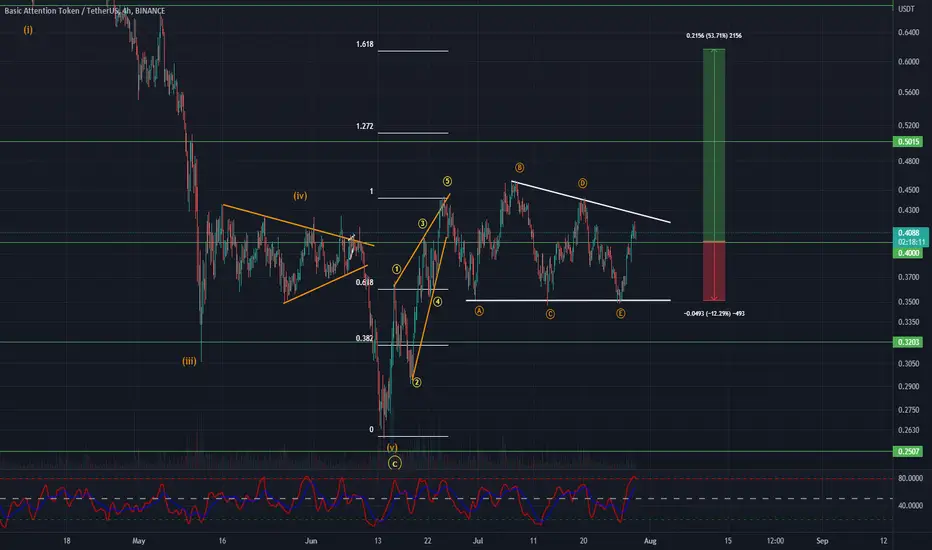Select the 1.272 Fibonacci extension label
This screenshot has width=932, height=550.
click(x=364, y=126)
